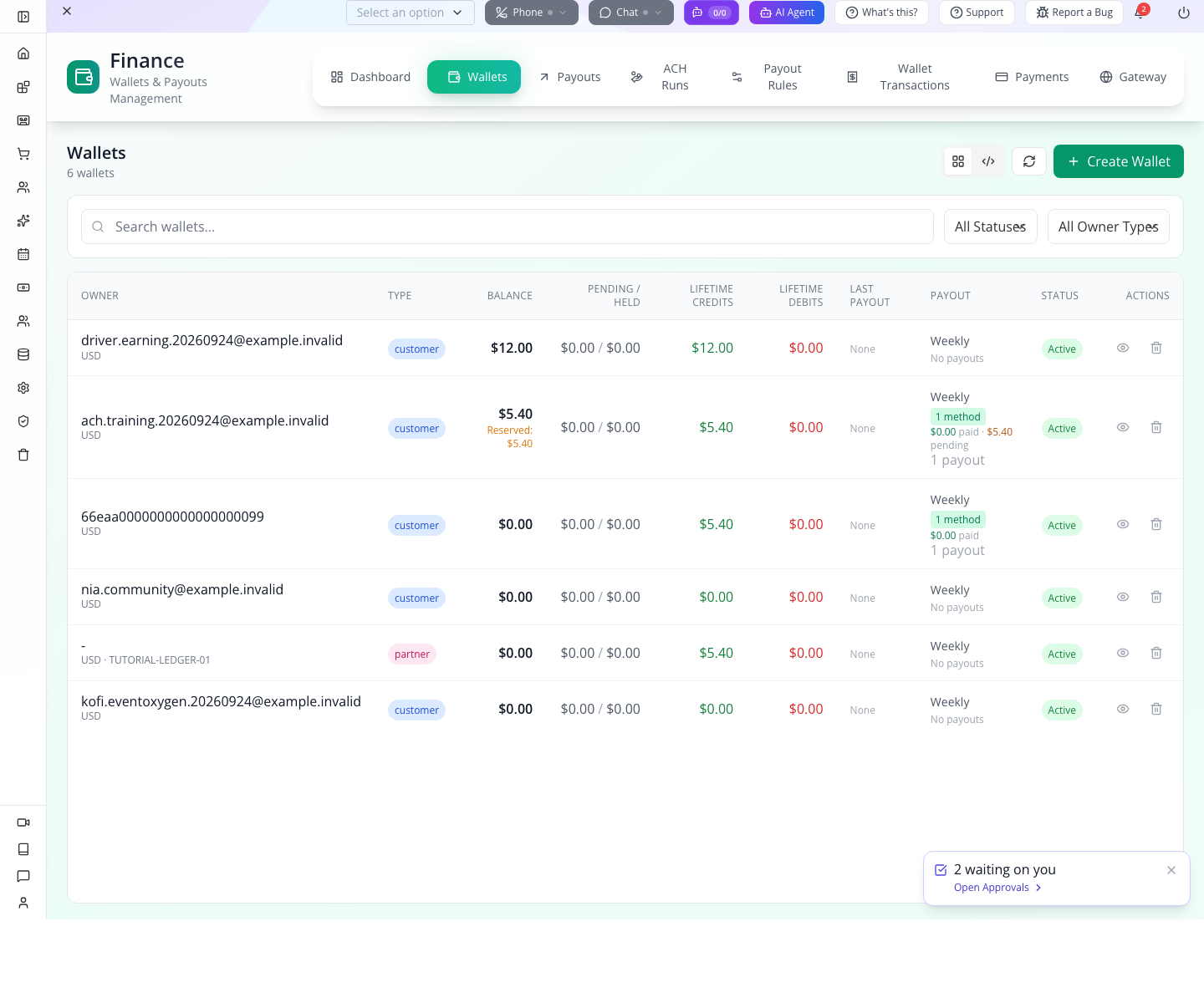The image size is (1204, 1003).
Task: Switch to the Payouts tab
Action: coord(569,77)
